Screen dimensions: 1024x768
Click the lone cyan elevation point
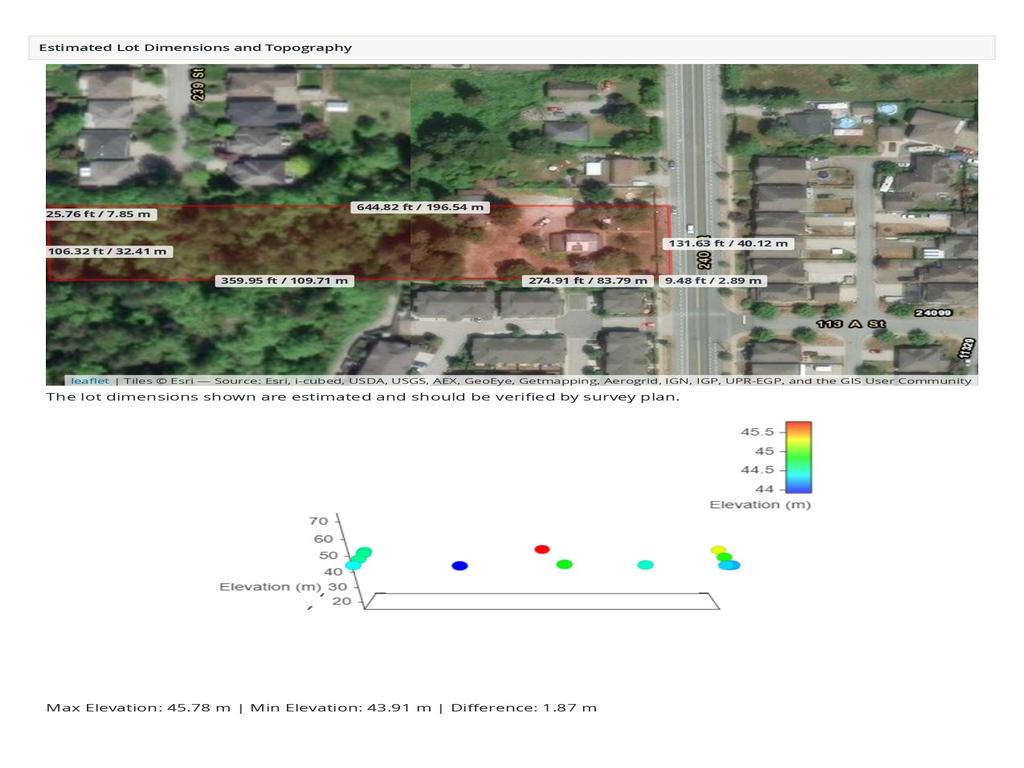click(645, 565)
